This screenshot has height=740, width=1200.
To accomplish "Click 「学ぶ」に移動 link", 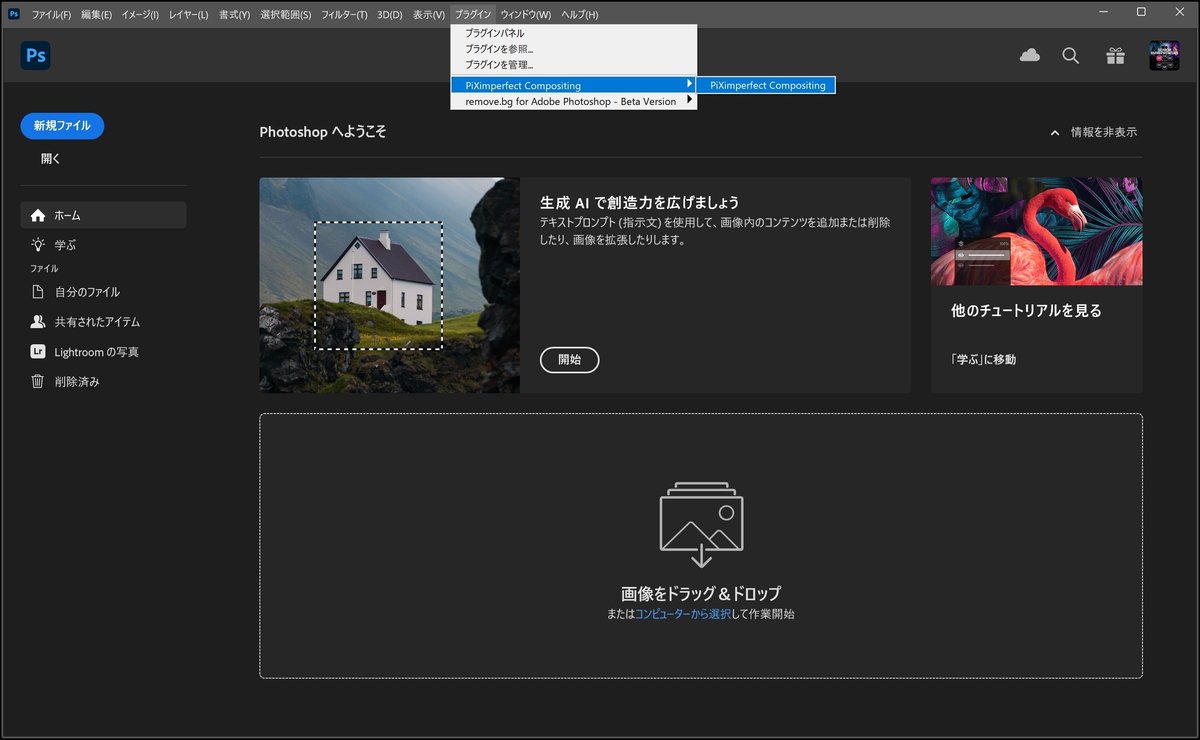I will pos(983,359).
